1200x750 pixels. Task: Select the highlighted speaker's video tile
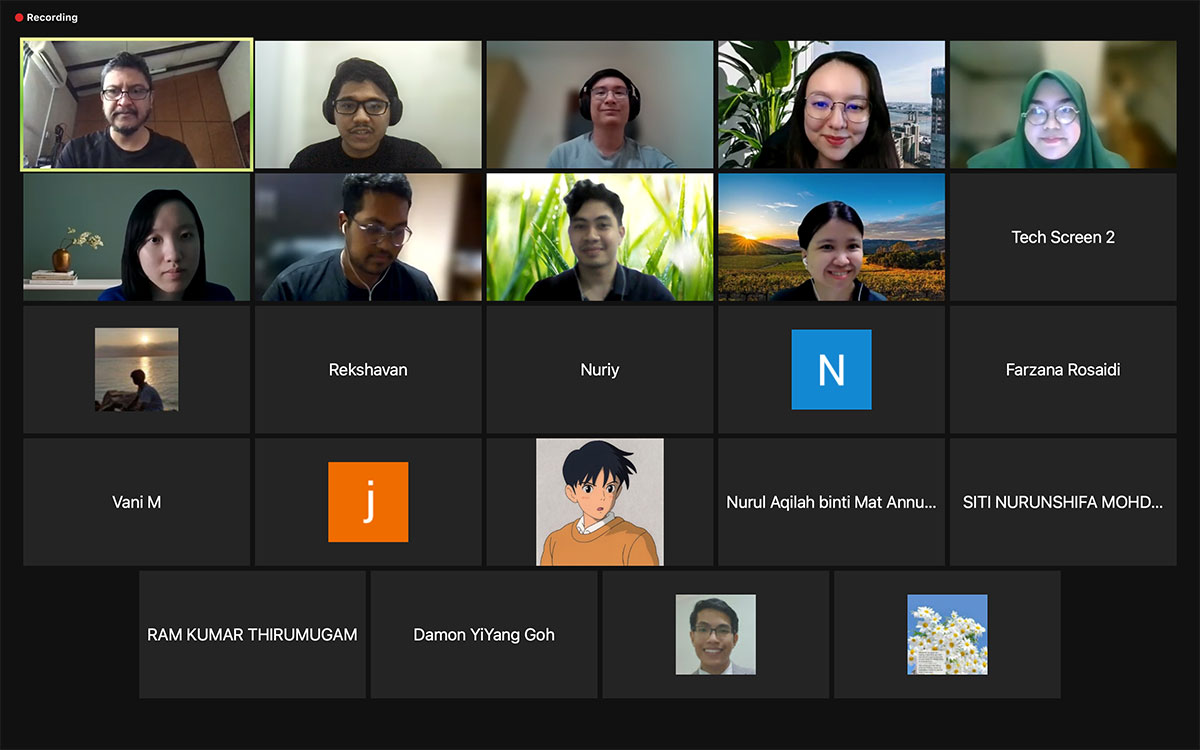point(137,104)
